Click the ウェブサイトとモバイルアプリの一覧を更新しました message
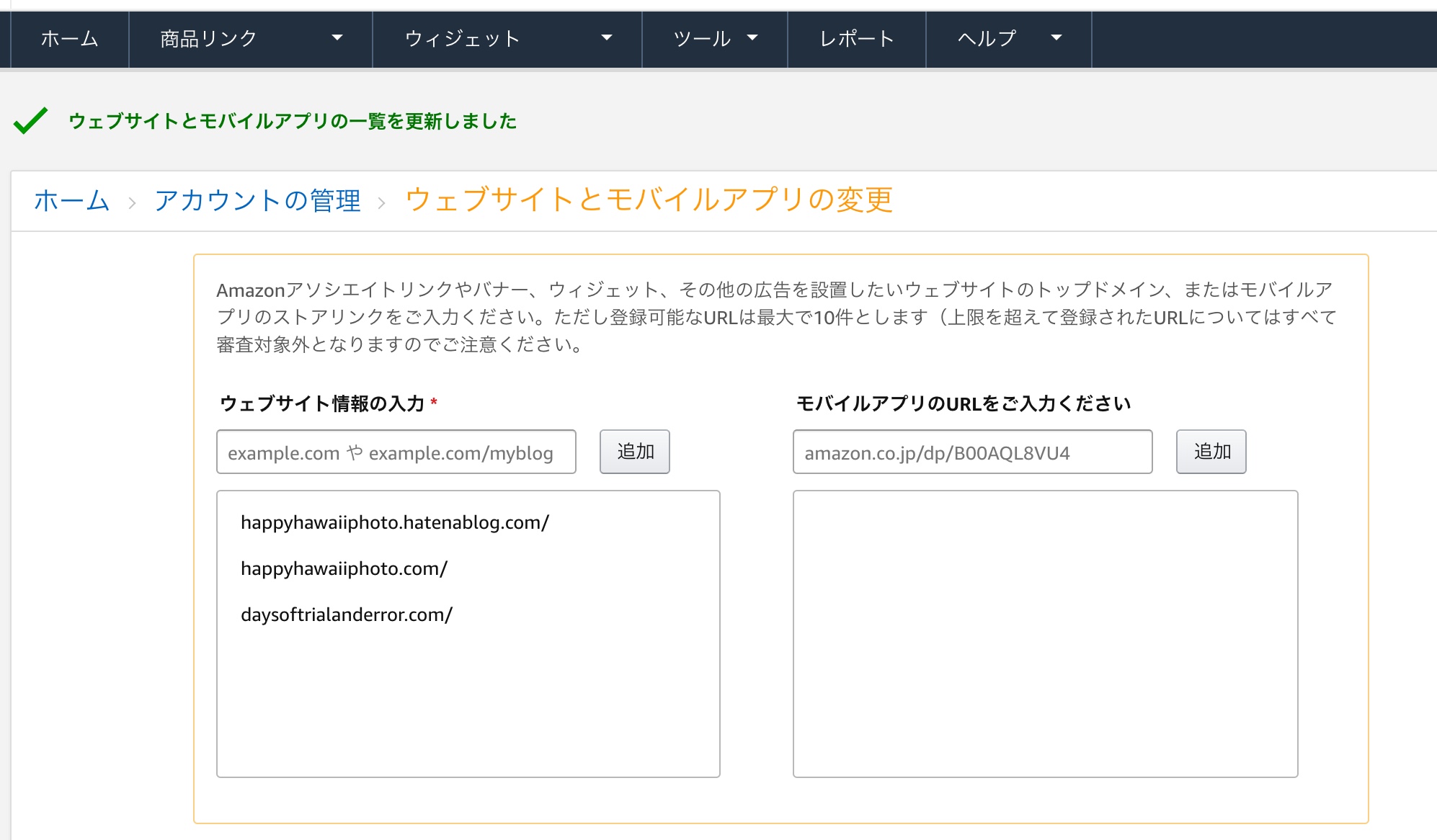This screenshot has height=840, width=1437. coord(293,121)
